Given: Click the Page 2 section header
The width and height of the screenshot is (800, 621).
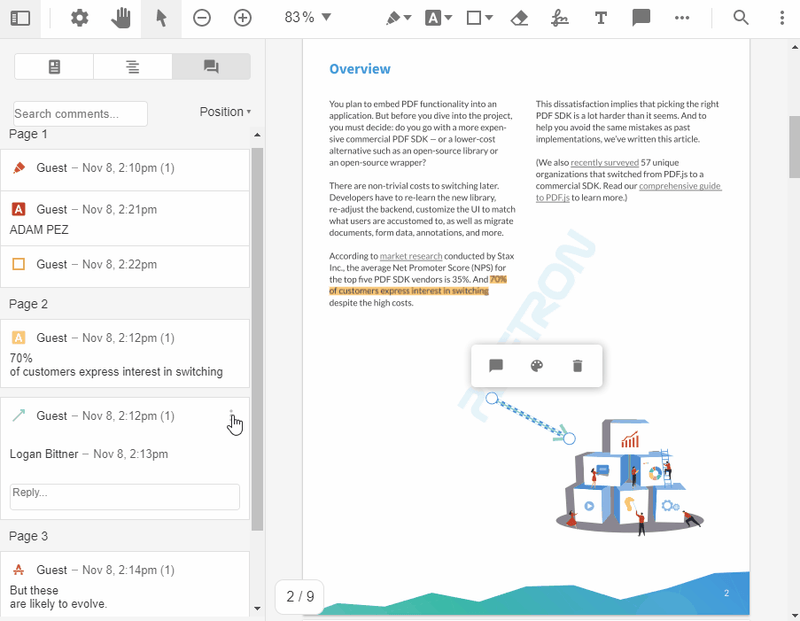Looking at the screenshot, I should coord(29,304).
